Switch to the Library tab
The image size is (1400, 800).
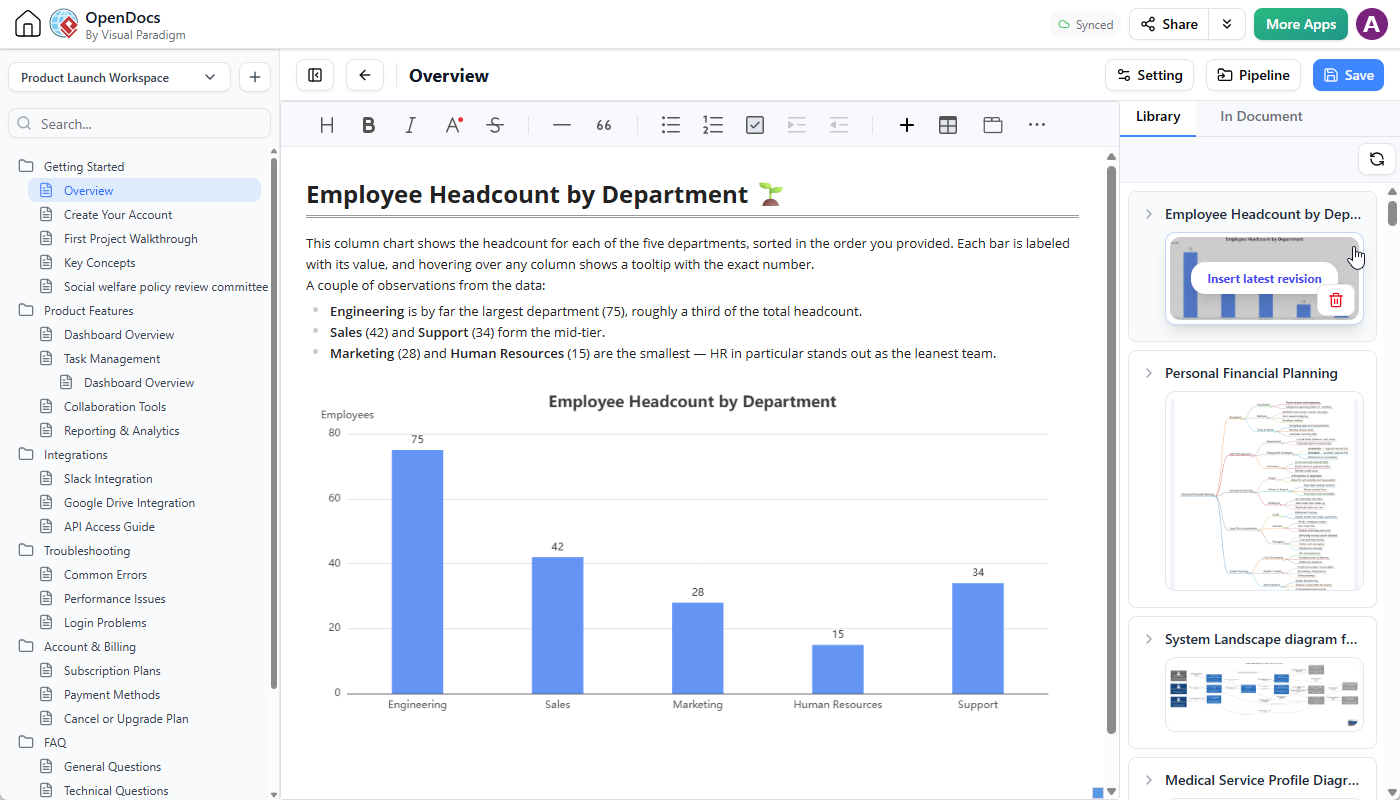pos(1158,116)
